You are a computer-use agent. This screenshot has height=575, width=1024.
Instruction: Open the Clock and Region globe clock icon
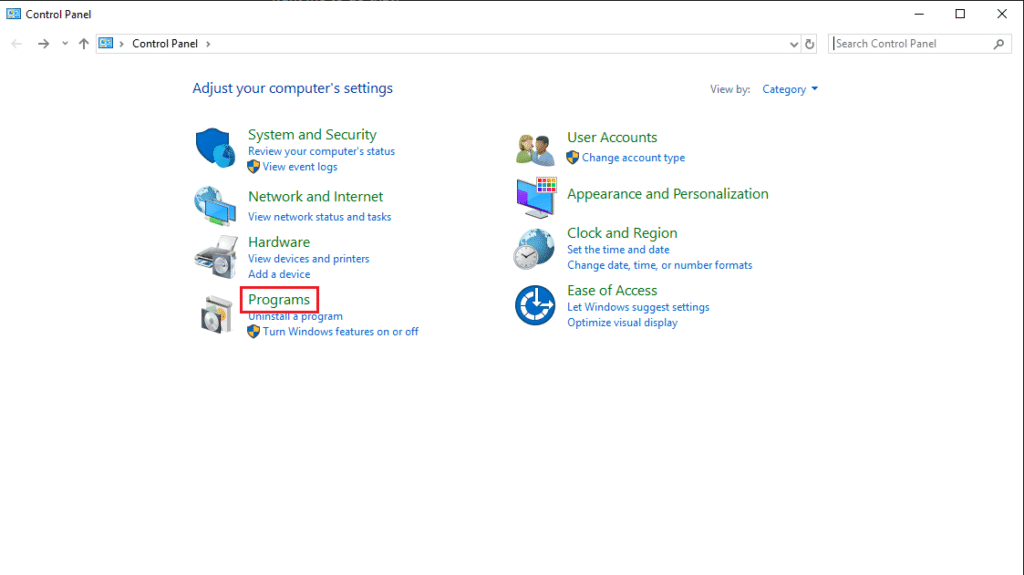[534, 248]
